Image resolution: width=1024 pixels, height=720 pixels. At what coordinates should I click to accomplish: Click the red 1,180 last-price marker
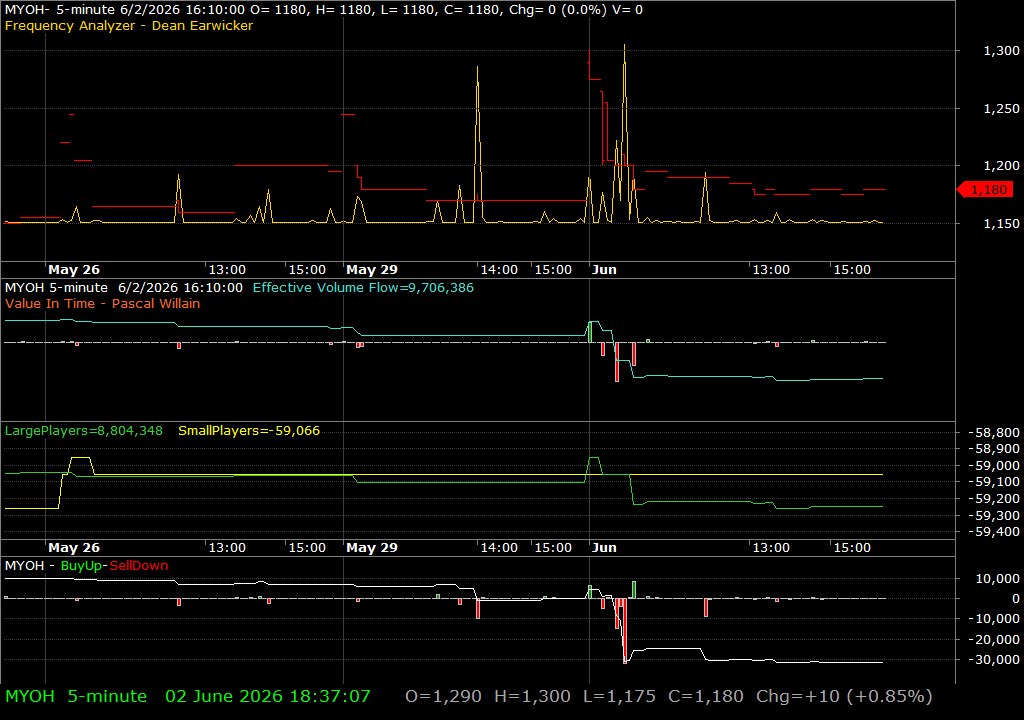[985, 189]
